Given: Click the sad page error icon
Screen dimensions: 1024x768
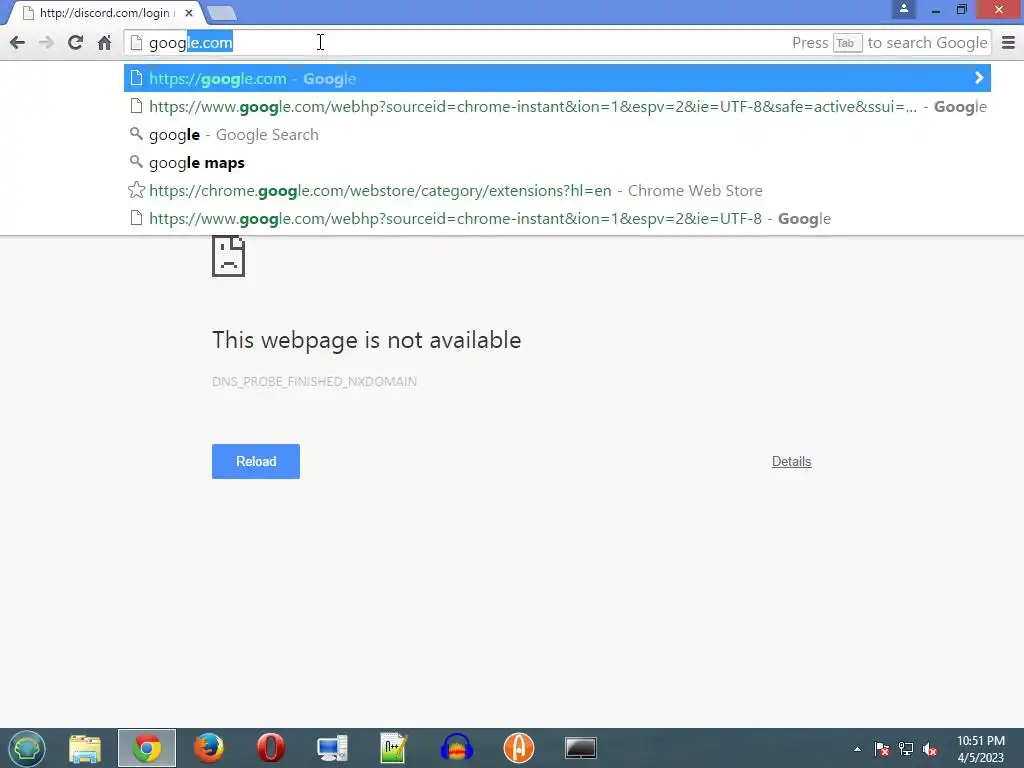Looking at the screenshot, I should pyautogui.click(x=229, y=256).
